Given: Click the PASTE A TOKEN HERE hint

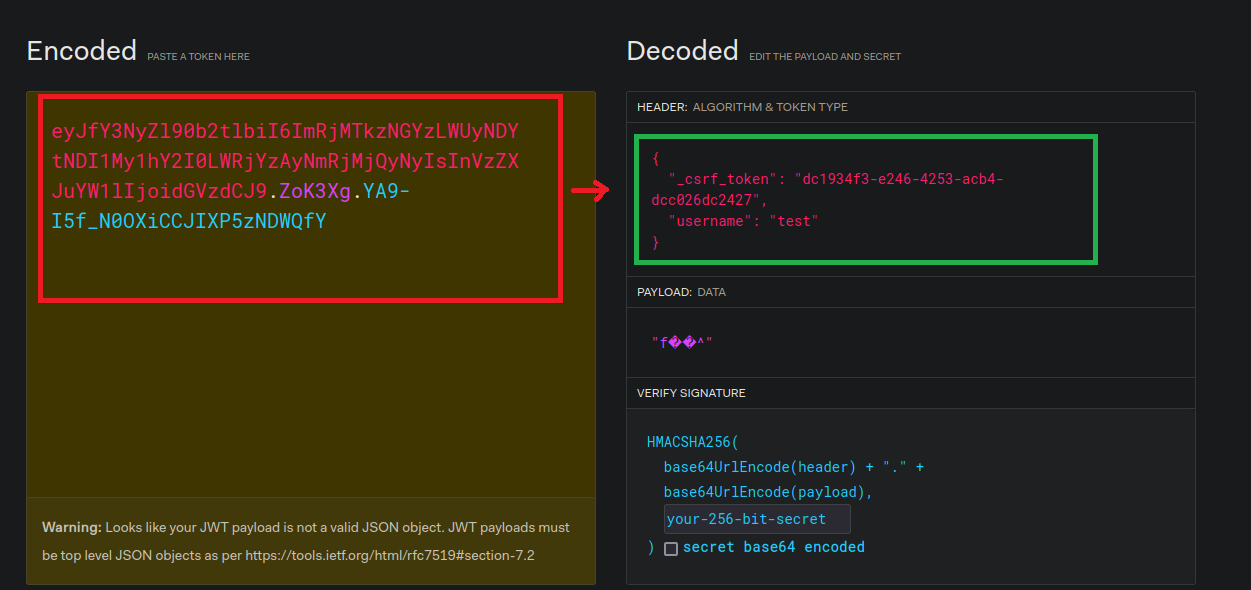Looking at the screenshot, I should (198, 57).
